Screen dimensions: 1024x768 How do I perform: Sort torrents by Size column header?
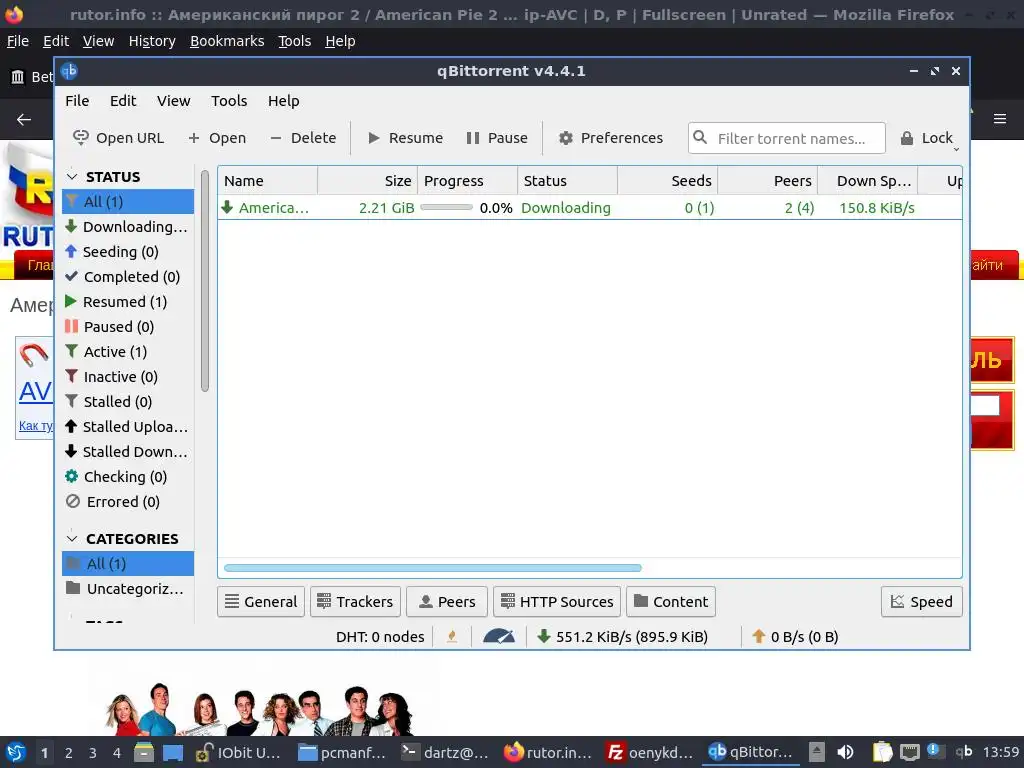click(368, 181)
